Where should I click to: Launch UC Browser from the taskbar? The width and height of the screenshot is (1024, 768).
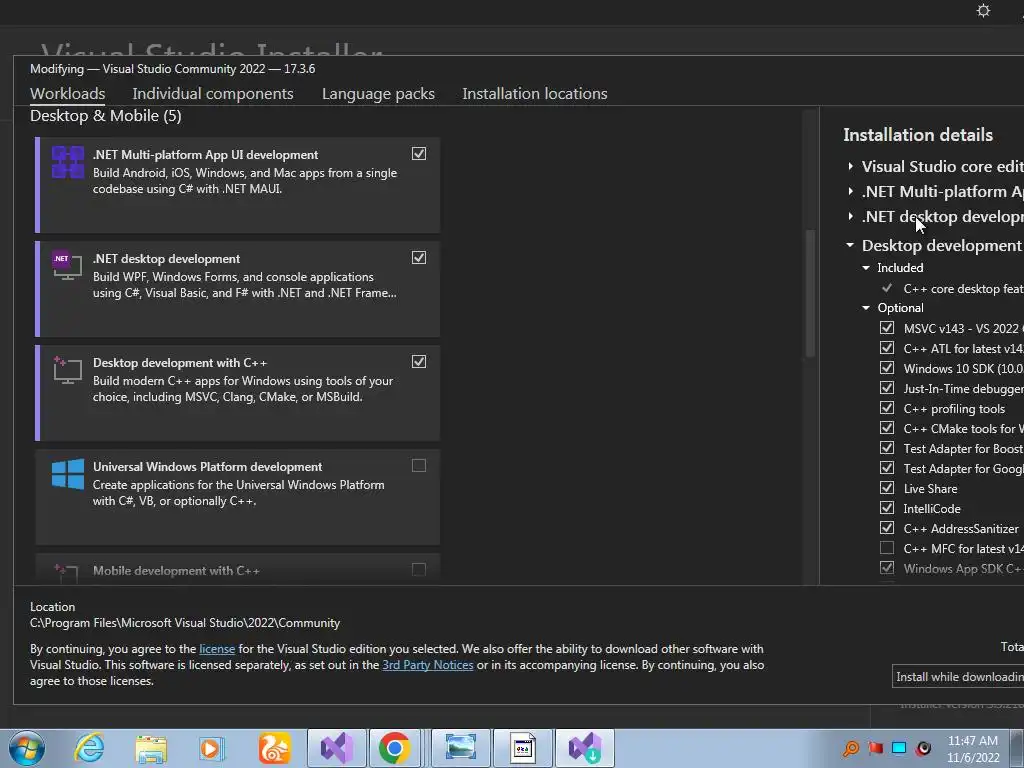click(274, 748)
